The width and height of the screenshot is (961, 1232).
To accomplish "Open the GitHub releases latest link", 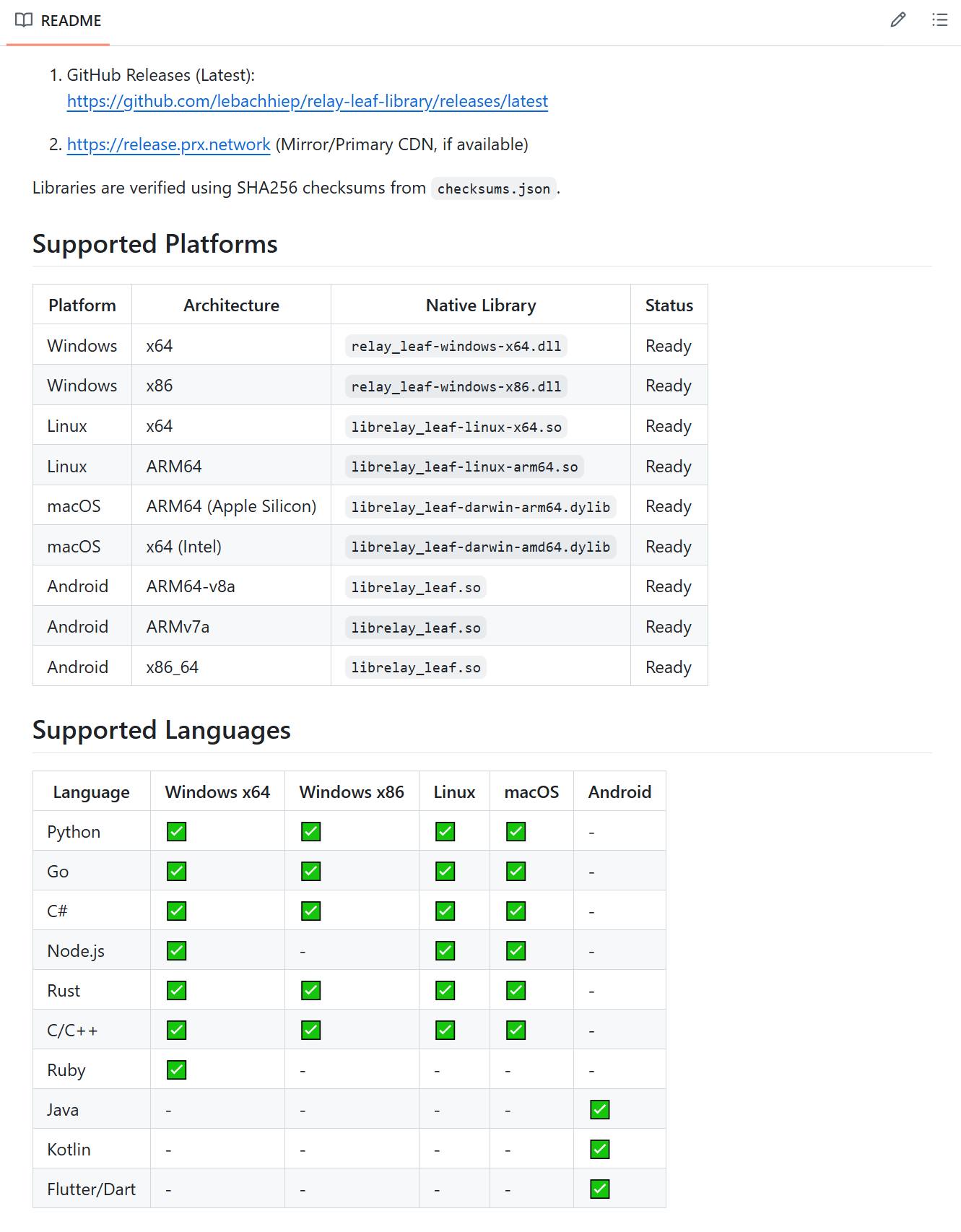I will pos(308,101).
